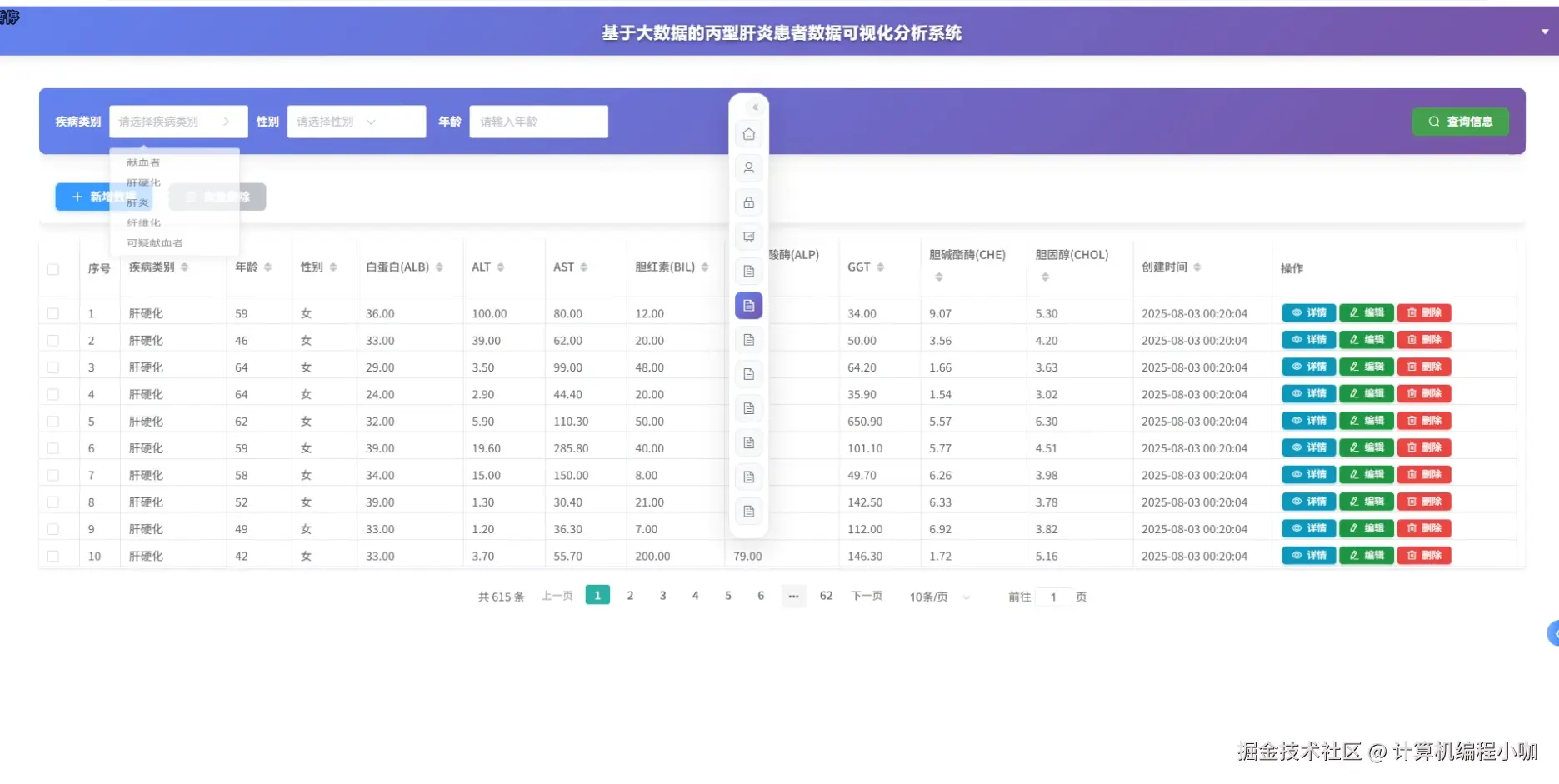
Task: Click 编辑 for row 7
Action: click(x=1367, y=475)
